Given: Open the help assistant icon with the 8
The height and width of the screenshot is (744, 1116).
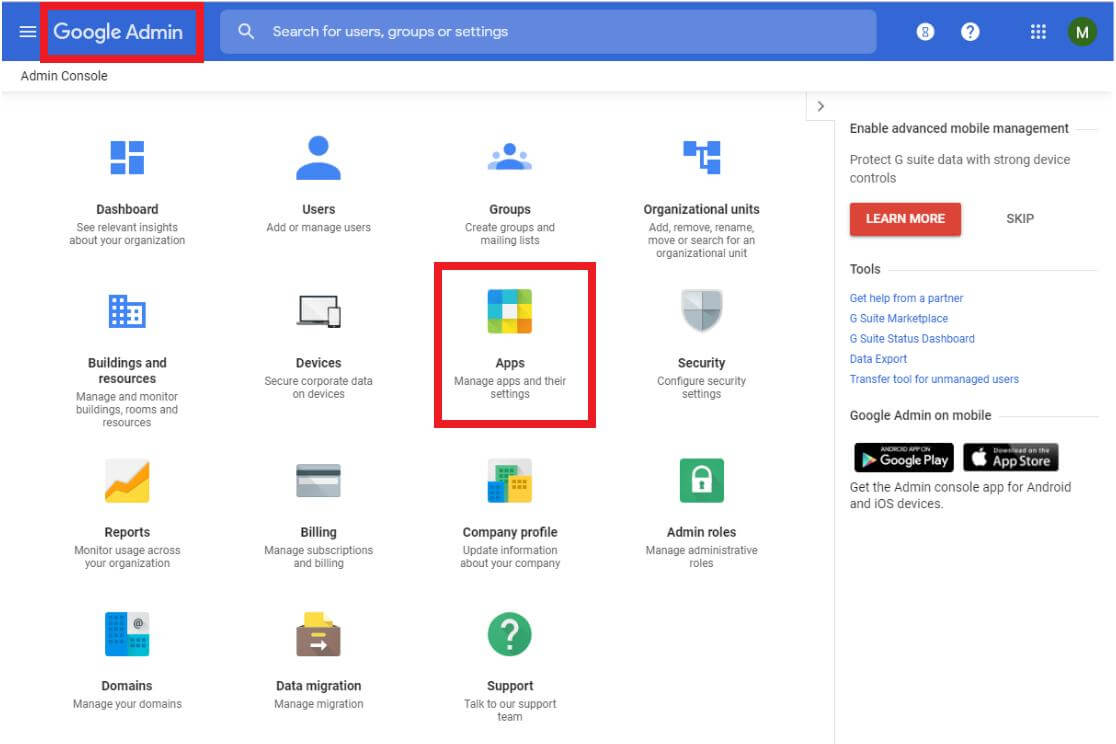Looking at the screenshot, I should click(925, 31).
